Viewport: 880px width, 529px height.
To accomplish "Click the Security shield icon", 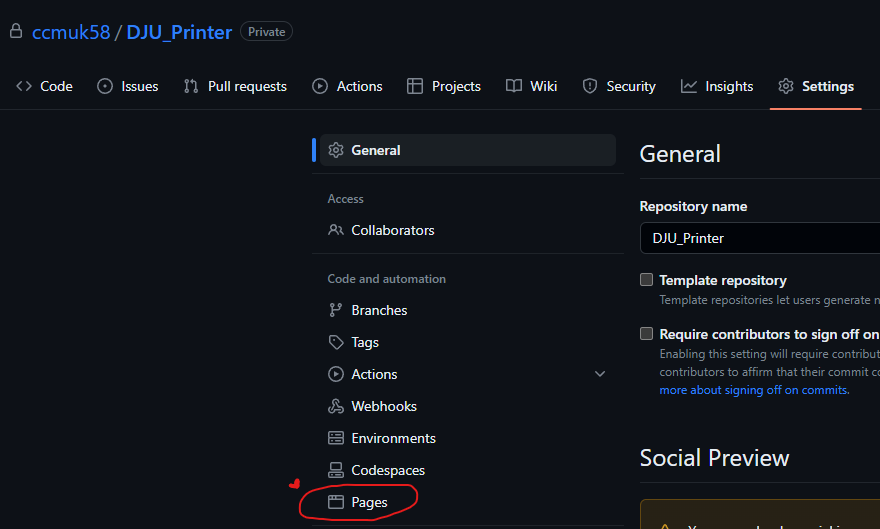I will 590,86.
